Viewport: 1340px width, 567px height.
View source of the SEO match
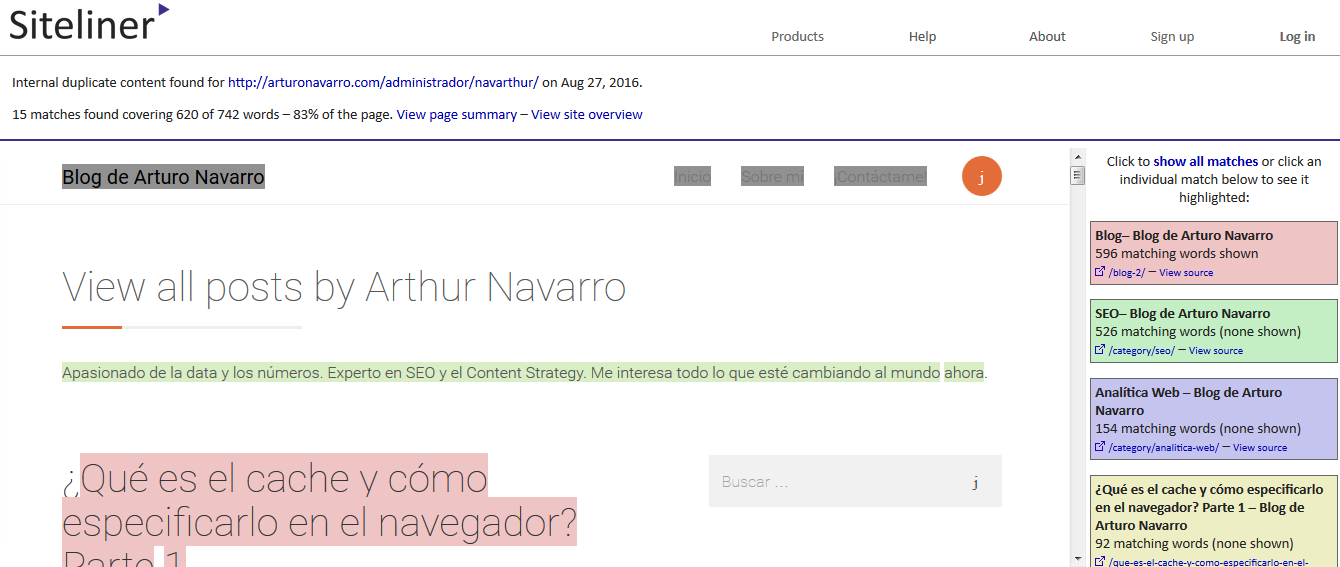1216,350
